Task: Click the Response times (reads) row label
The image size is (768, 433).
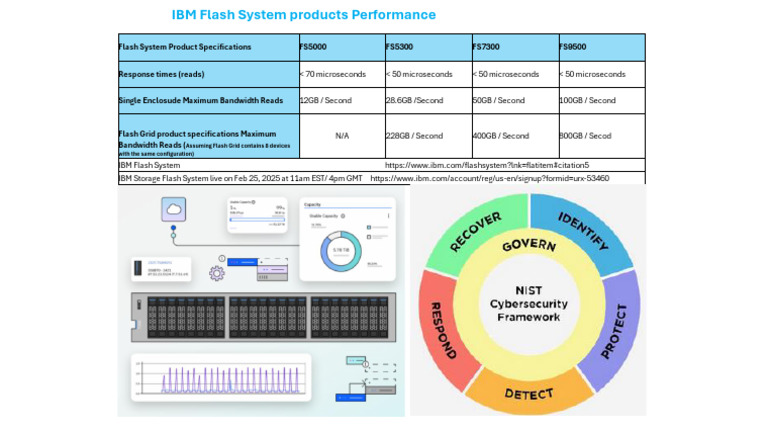Action: (209, 74)
